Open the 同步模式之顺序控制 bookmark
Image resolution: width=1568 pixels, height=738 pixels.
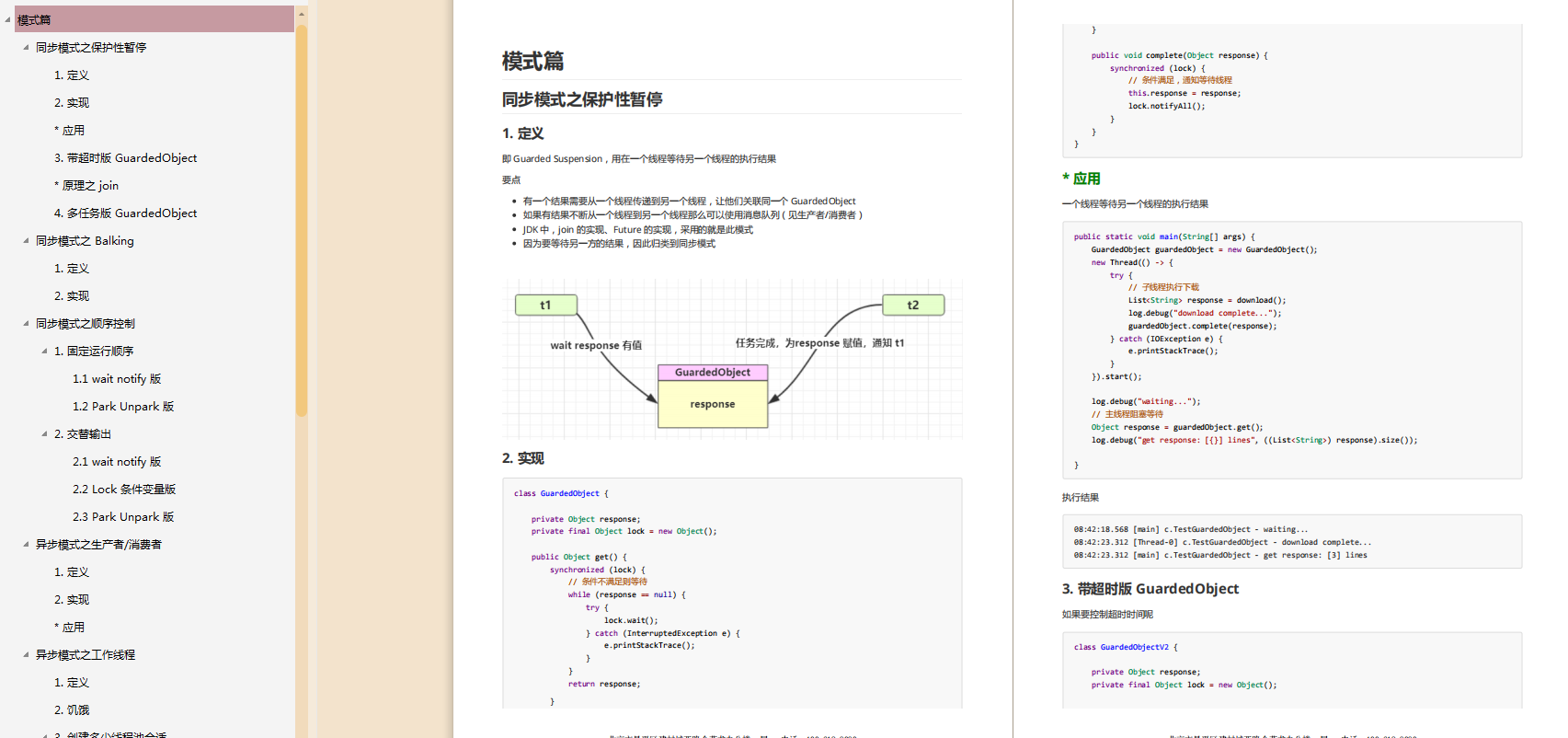(86, 323)
